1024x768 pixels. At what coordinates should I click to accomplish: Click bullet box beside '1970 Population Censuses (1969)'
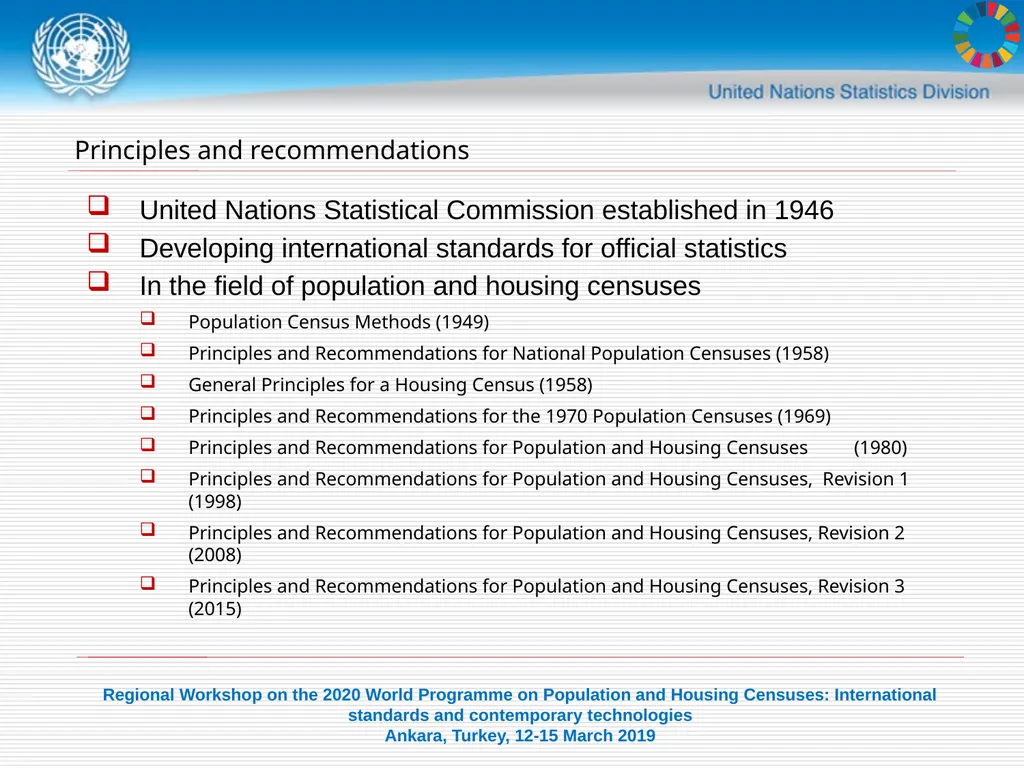coord(148,413)
